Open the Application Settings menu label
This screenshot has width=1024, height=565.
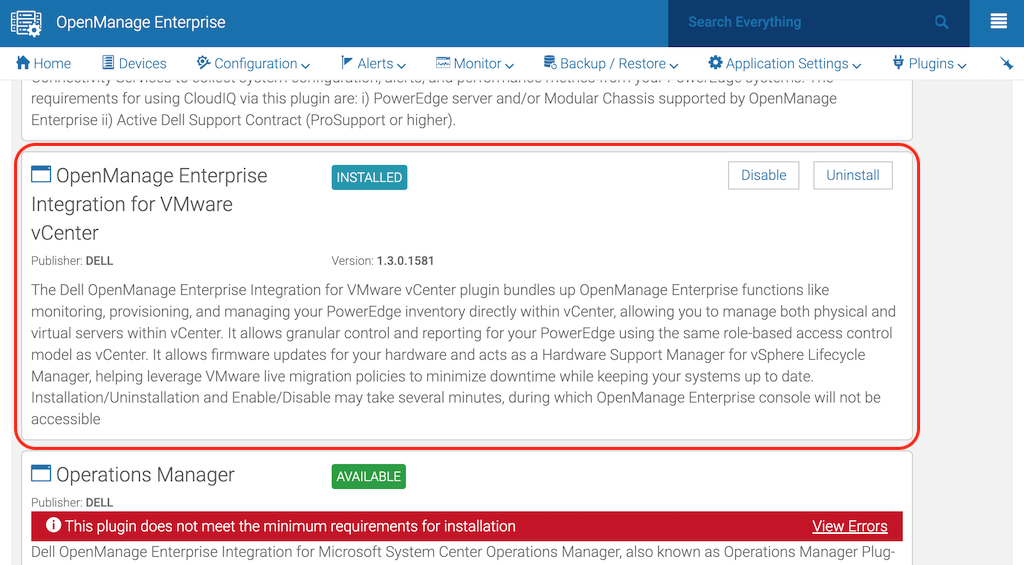(x=787, y=63)
